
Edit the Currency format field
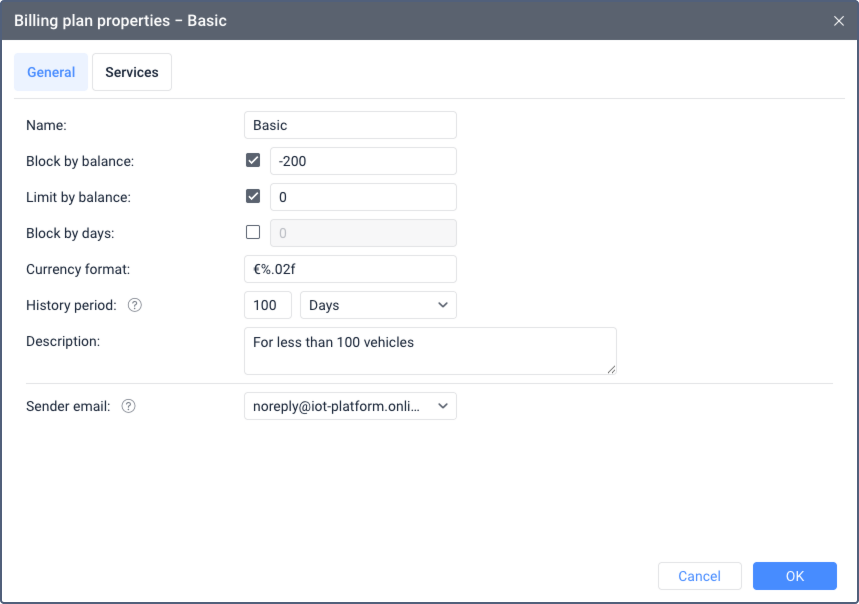(350, 269)
